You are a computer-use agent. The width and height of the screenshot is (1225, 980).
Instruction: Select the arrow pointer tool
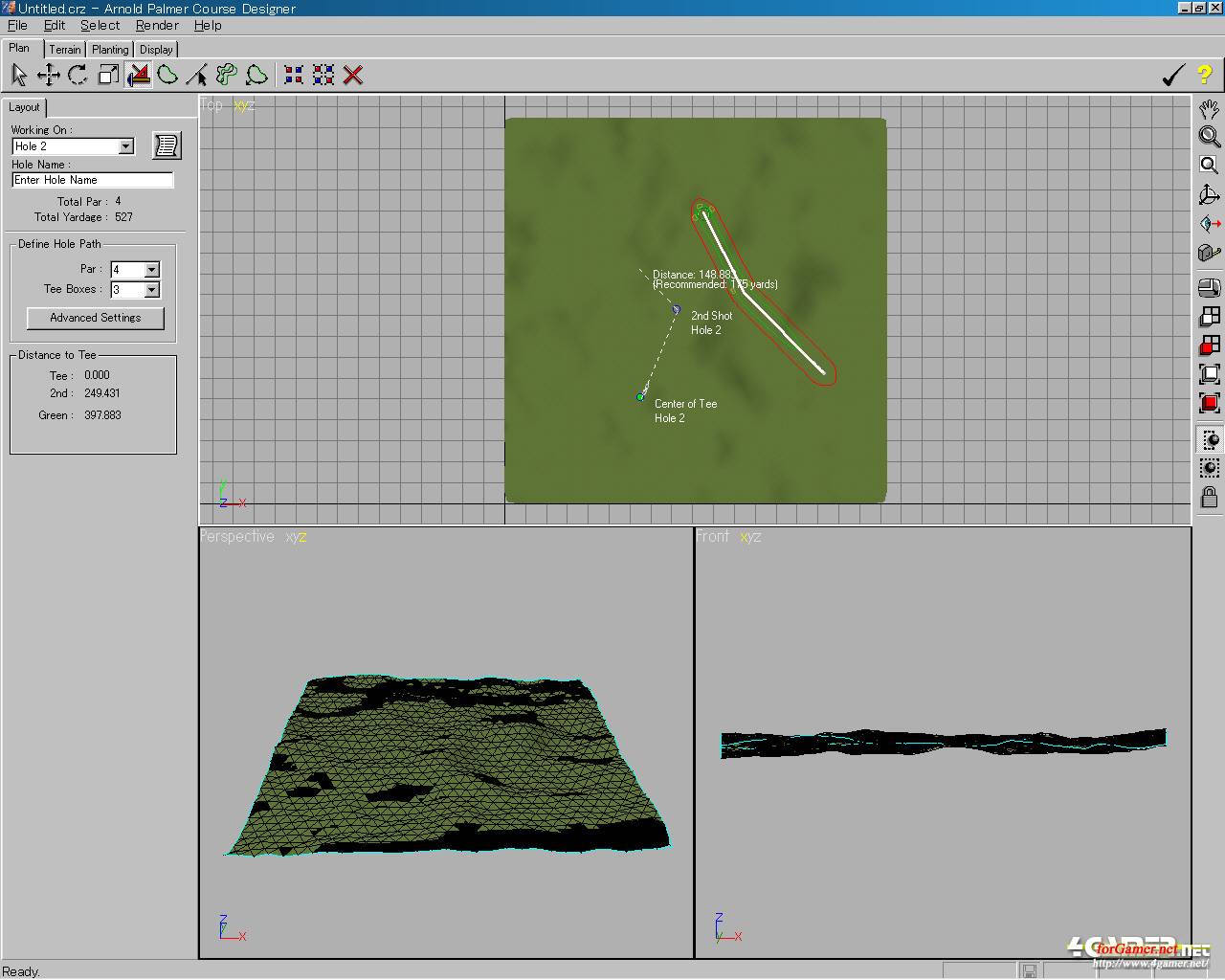pos(18,75)
